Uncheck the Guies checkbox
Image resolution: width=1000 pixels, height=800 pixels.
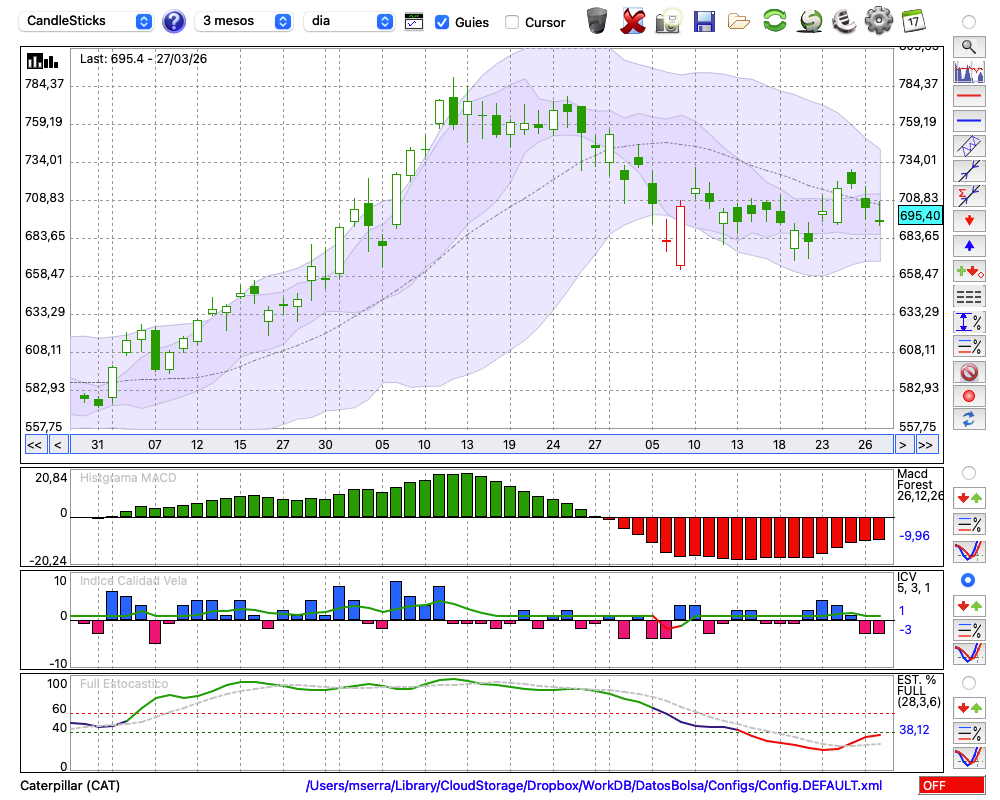[442, 22]
